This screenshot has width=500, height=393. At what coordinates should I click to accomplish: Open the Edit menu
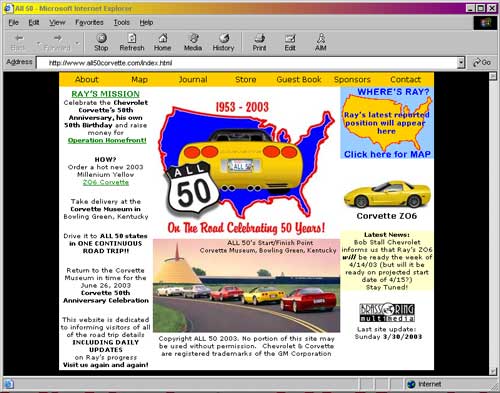pos(34,22)
